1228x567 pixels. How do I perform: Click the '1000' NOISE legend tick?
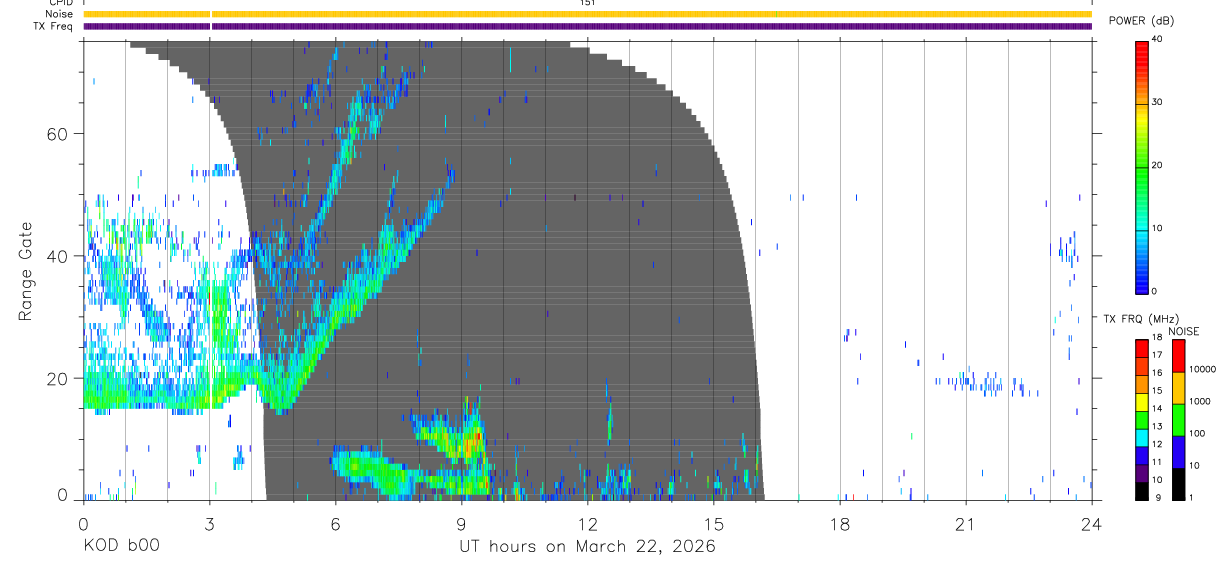click(1200, 402)
